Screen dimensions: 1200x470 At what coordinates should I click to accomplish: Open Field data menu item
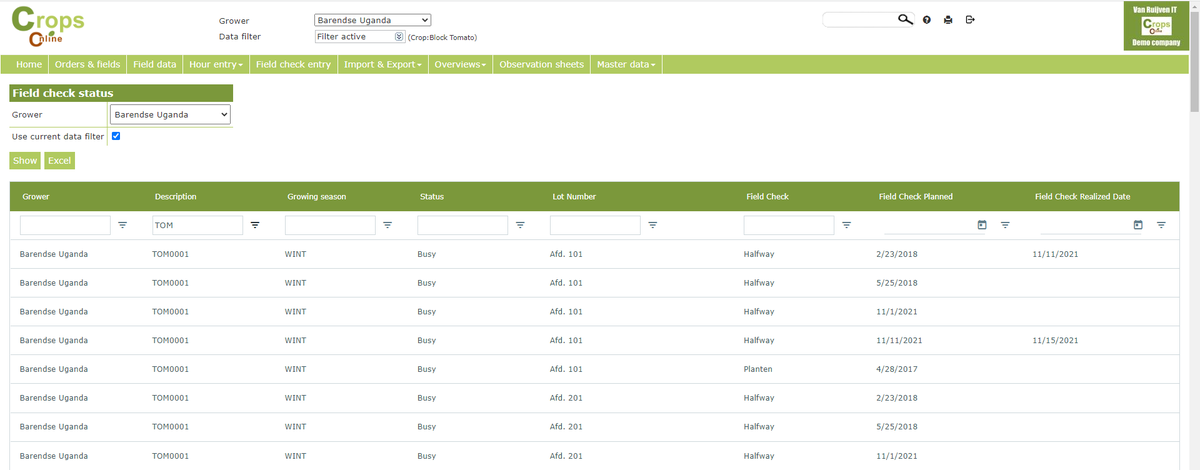point(155,65)
